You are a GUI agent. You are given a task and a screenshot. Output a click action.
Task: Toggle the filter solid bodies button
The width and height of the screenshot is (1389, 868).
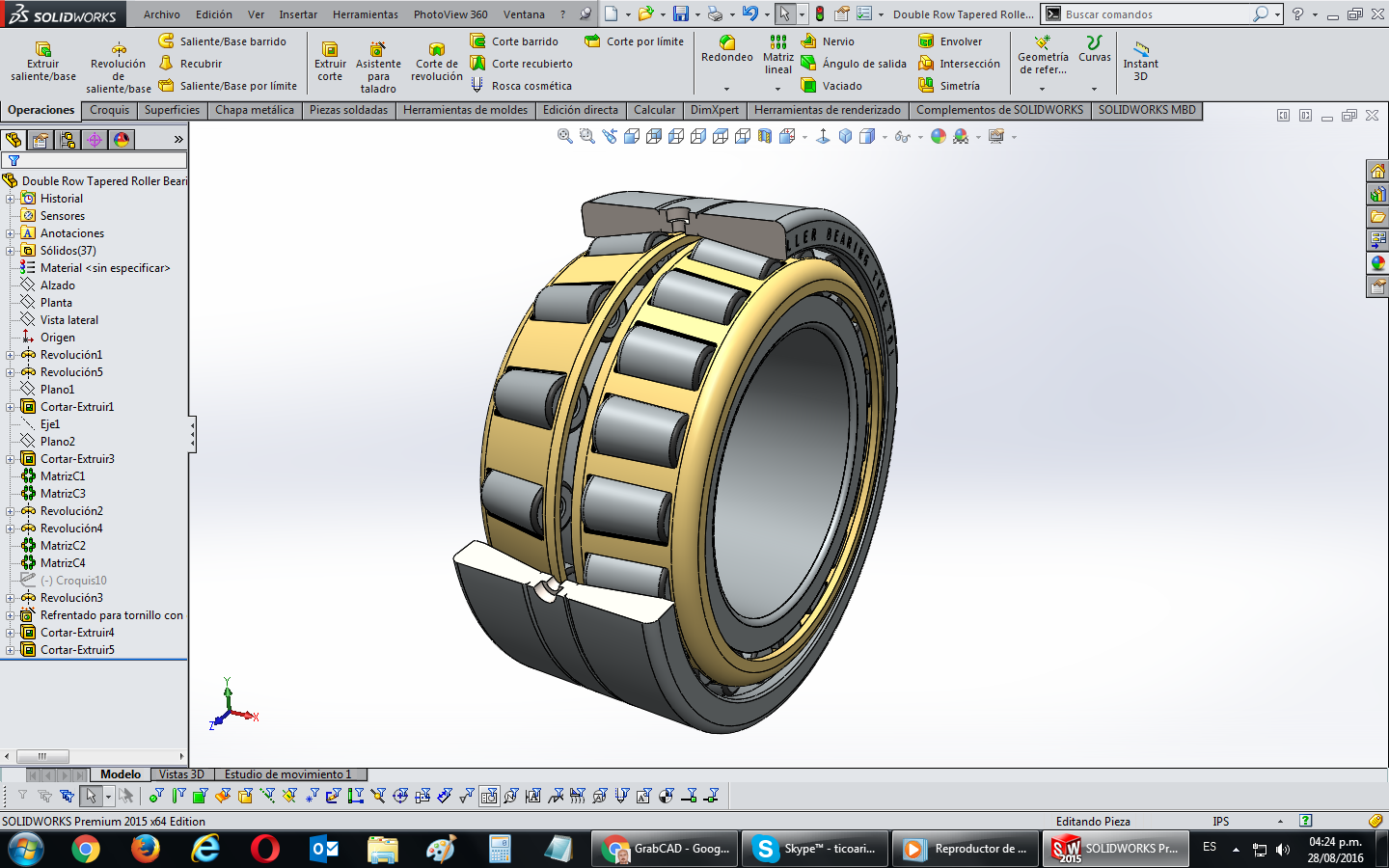pos(245,796)
